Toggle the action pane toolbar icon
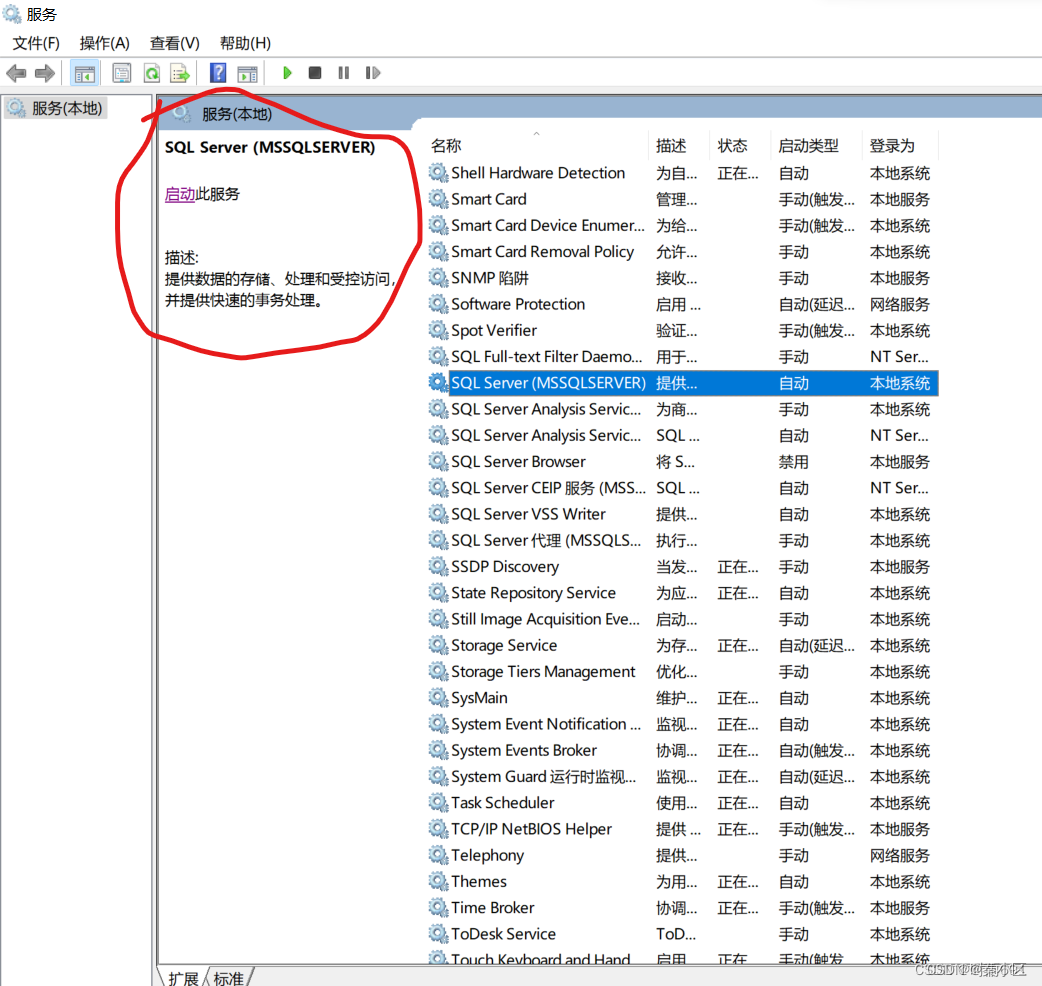This screenshot has width=1042, height=986. pyautogui.click(x=247, y=73)
